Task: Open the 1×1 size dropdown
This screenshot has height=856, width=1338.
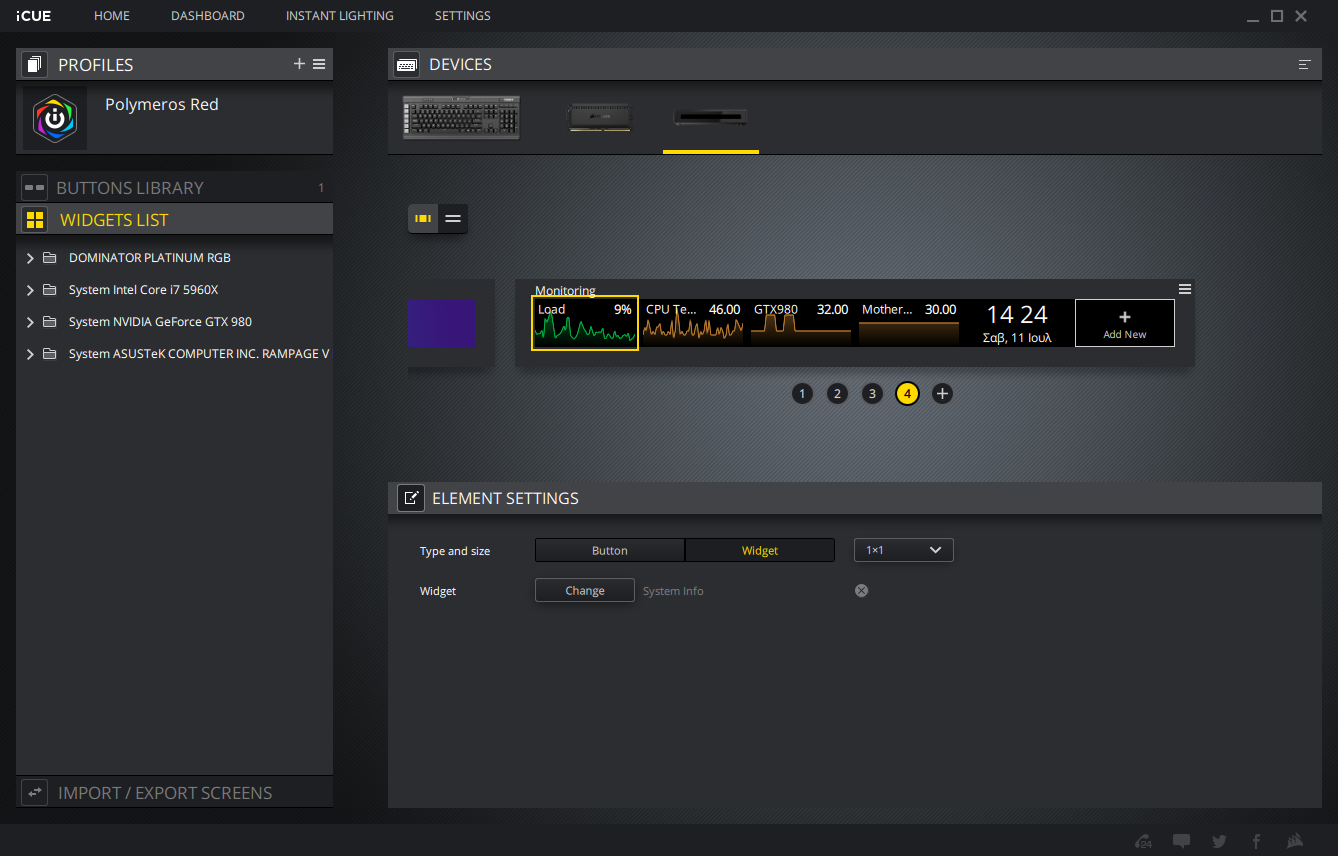Action: tap(903, 550)
